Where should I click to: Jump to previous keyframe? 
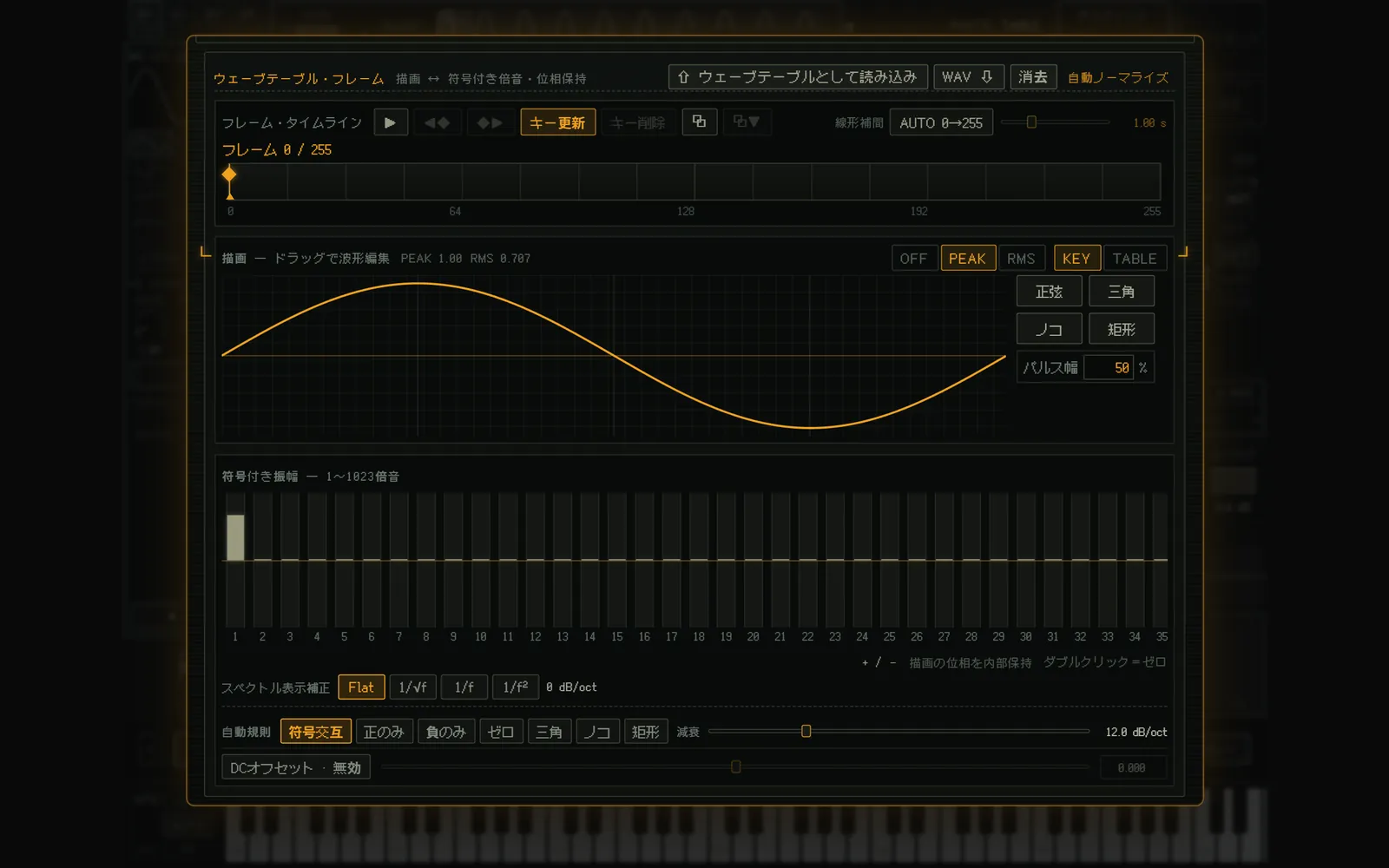point(437,122)
